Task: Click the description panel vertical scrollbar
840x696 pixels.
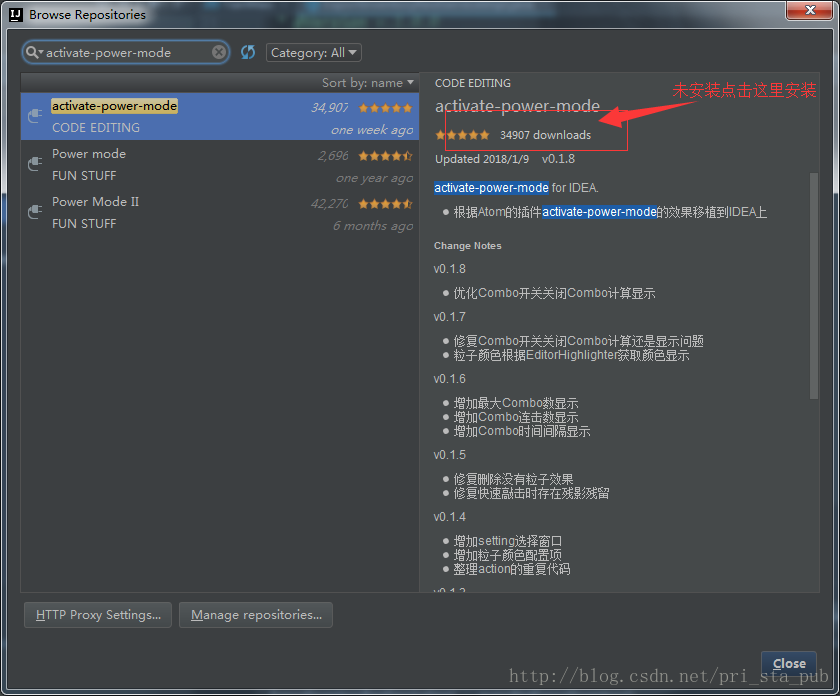Action: (x=814, y=286)
